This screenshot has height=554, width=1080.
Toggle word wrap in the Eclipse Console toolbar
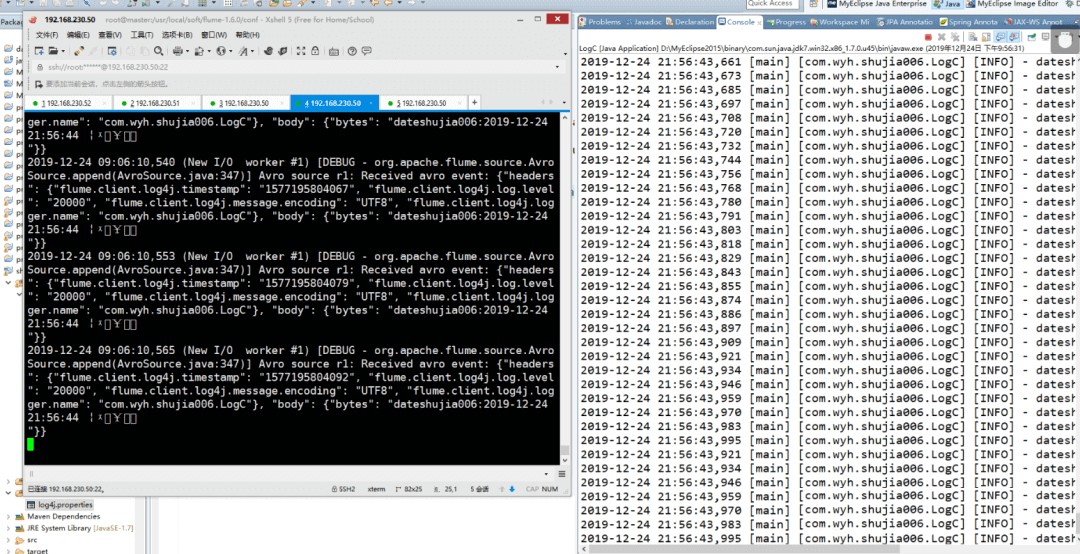pos(1002,37)
